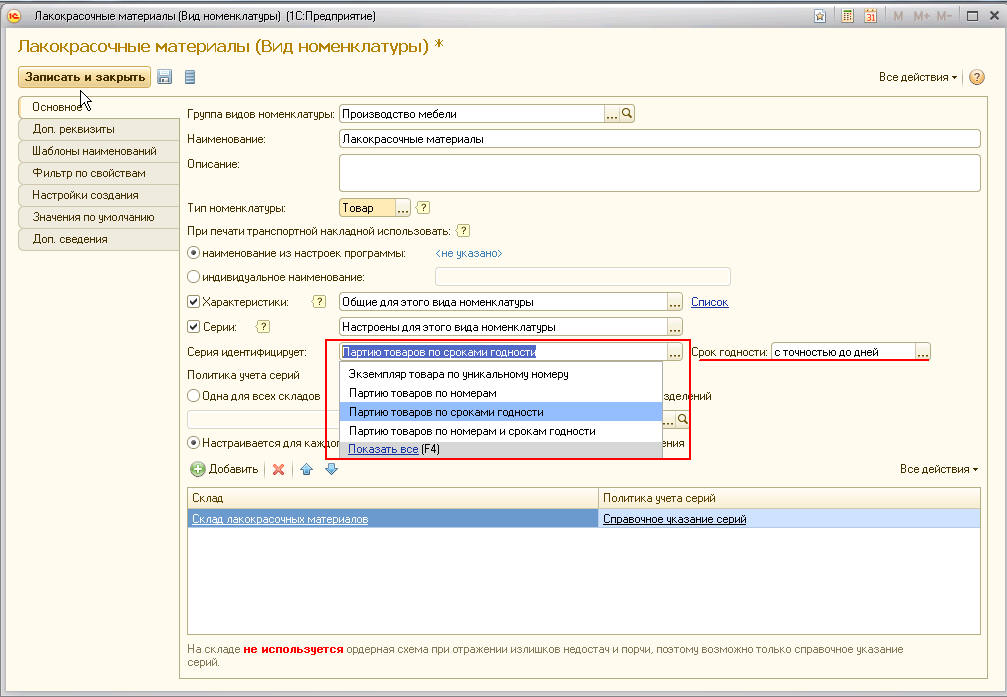
Task: Click help hint icon next to Тип номенклатуры
Action: coord(423,207)
